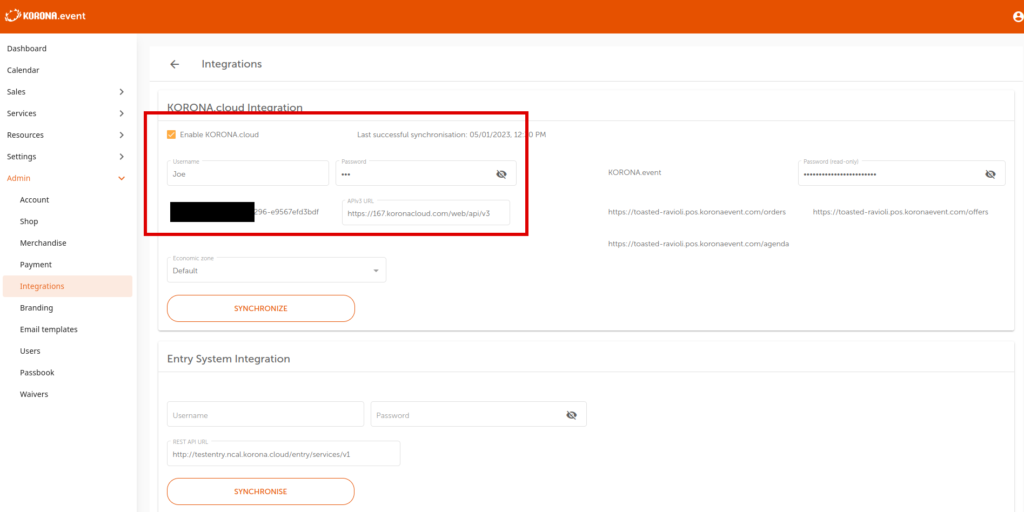
Task: Open Users under Admin
Action: tap(30, 351)
